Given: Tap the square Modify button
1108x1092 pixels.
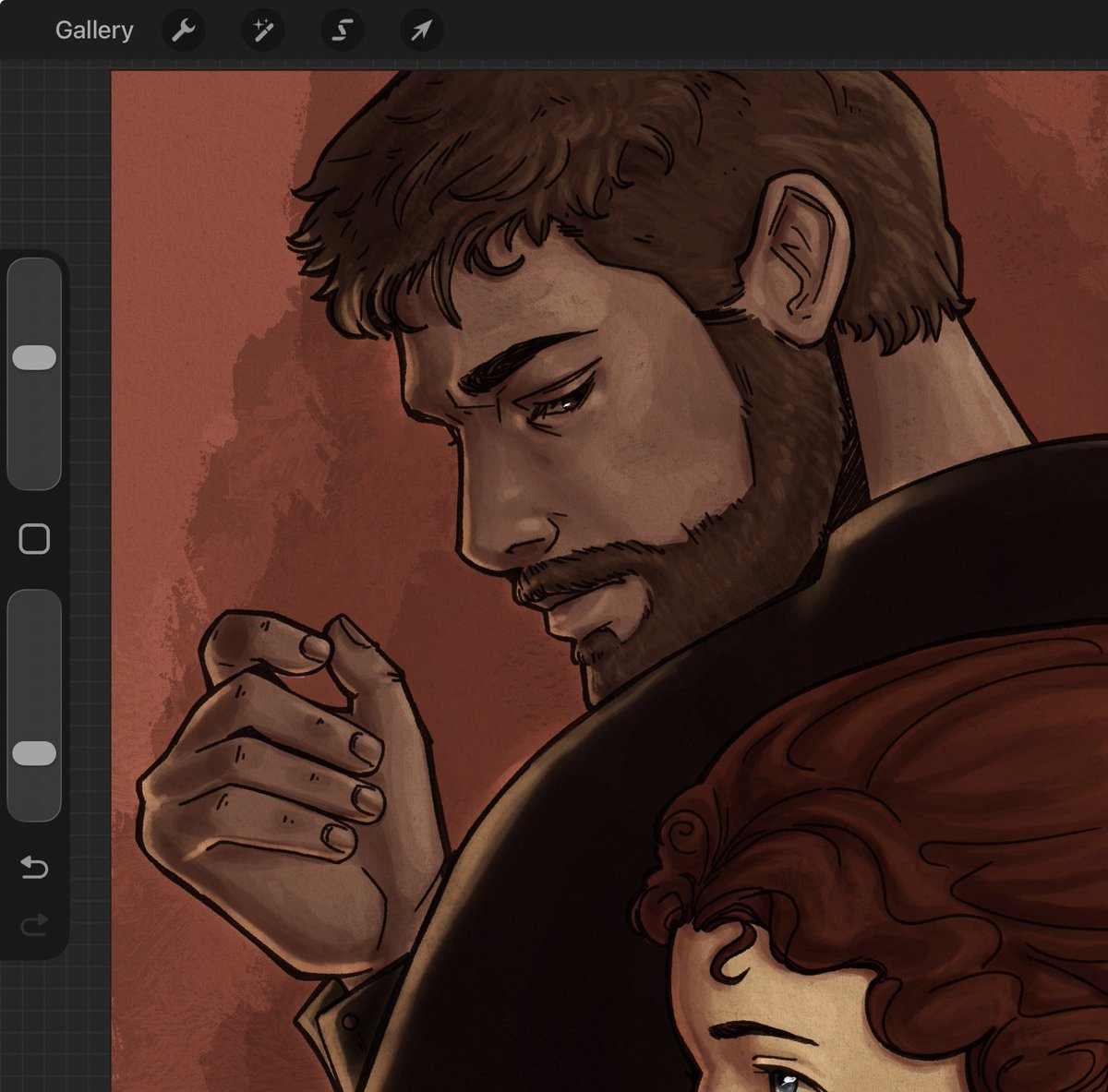Looking at the screenshot, I should click(x=34, y=539).
